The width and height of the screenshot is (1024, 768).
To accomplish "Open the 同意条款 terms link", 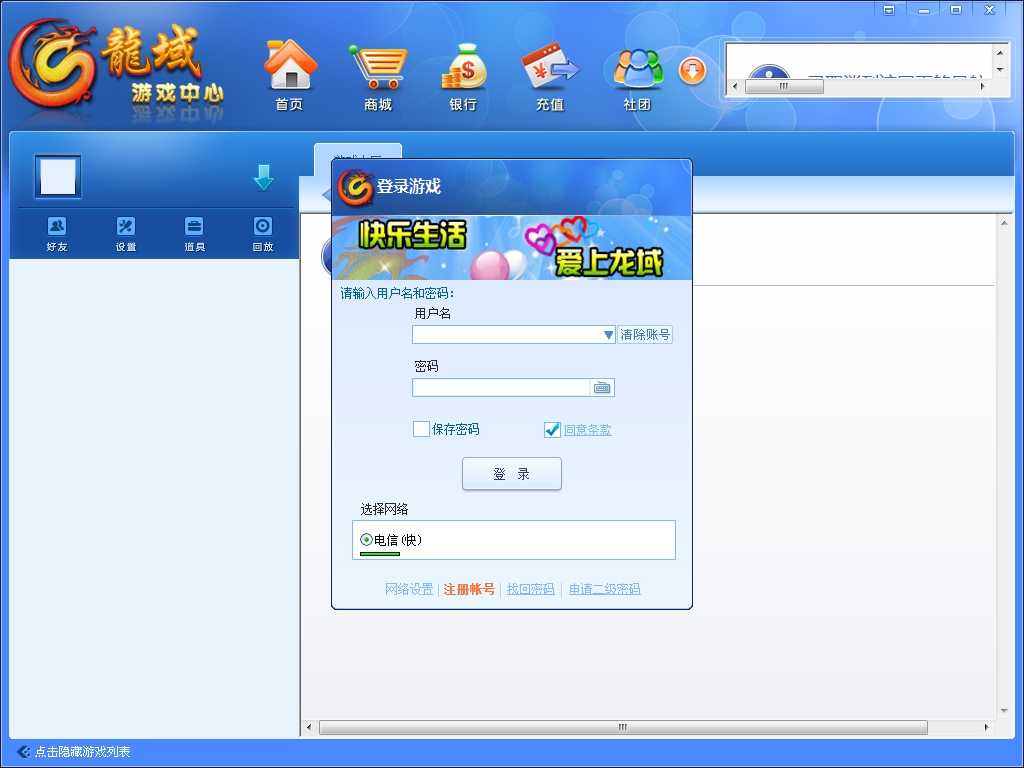I will click(x=588, y=430).
